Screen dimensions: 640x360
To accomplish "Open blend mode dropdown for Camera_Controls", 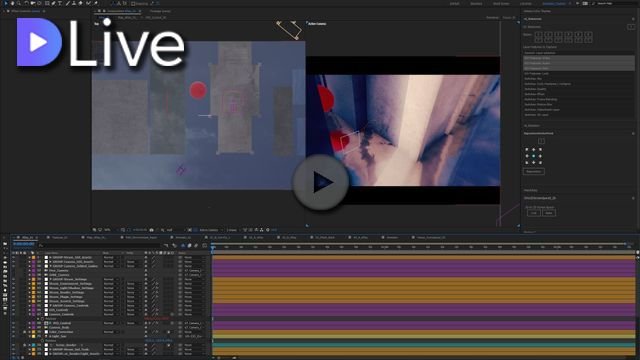I will pyautogui.click(x=111, y=314).
